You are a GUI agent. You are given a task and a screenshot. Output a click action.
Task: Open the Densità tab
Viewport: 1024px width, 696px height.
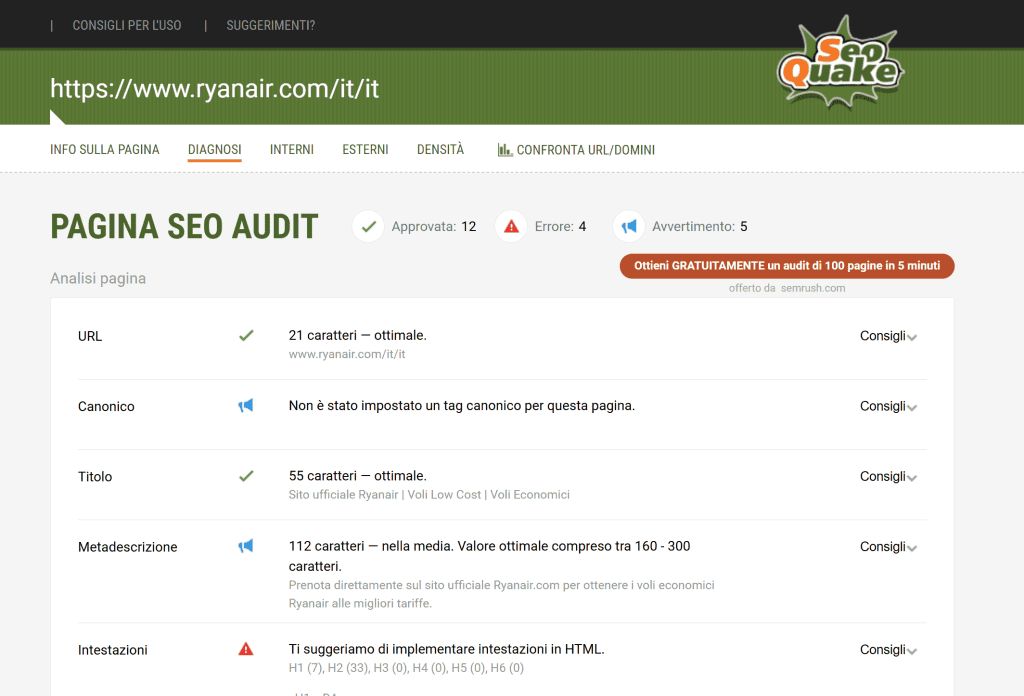[x=440, y=150]
